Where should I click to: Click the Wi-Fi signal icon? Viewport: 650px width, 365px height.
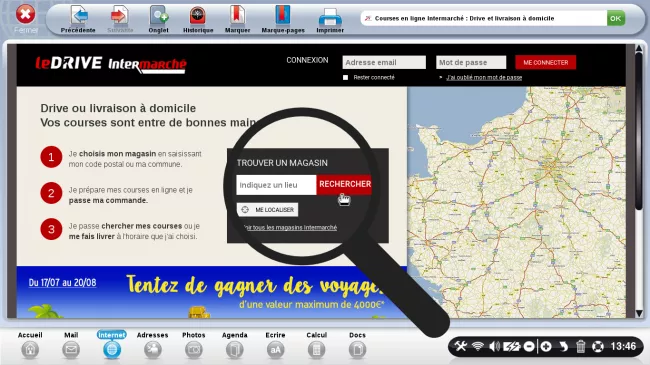(x=478, y=346)
